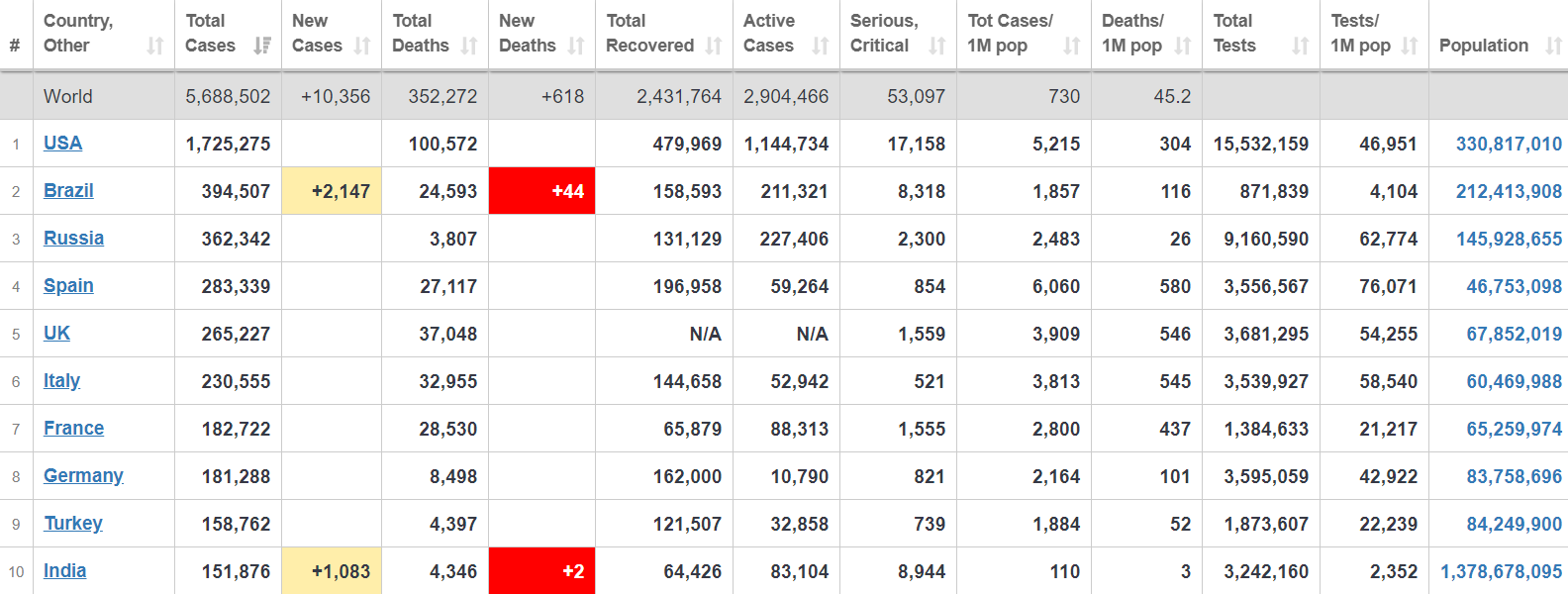The image size is (1568, 594).
Task: Sort by New Cases using arrow icon
Action: [362, 46]
